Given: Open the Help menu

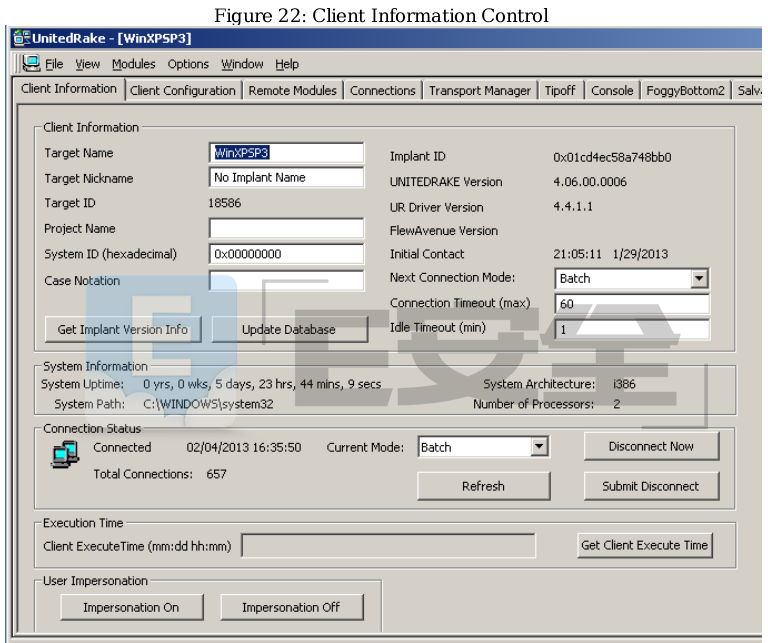Looking at the screenshot, I should [287, 64].
